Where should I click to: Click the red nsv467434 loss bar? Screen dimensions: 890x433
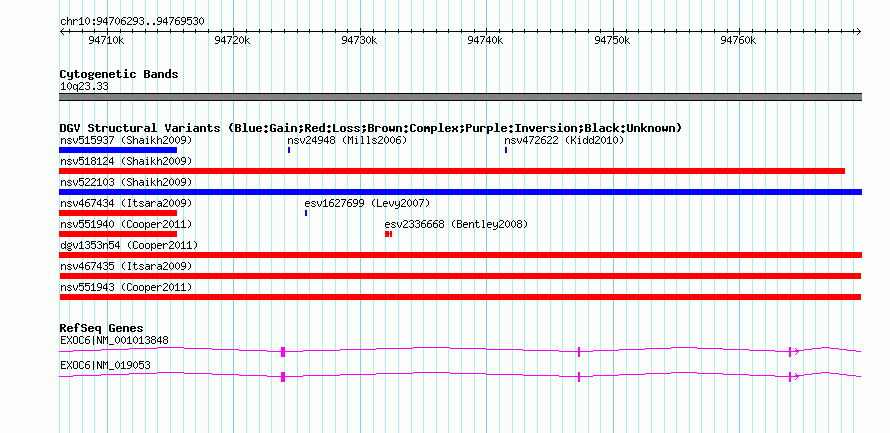pyautogui.click(x=118, y=213)
